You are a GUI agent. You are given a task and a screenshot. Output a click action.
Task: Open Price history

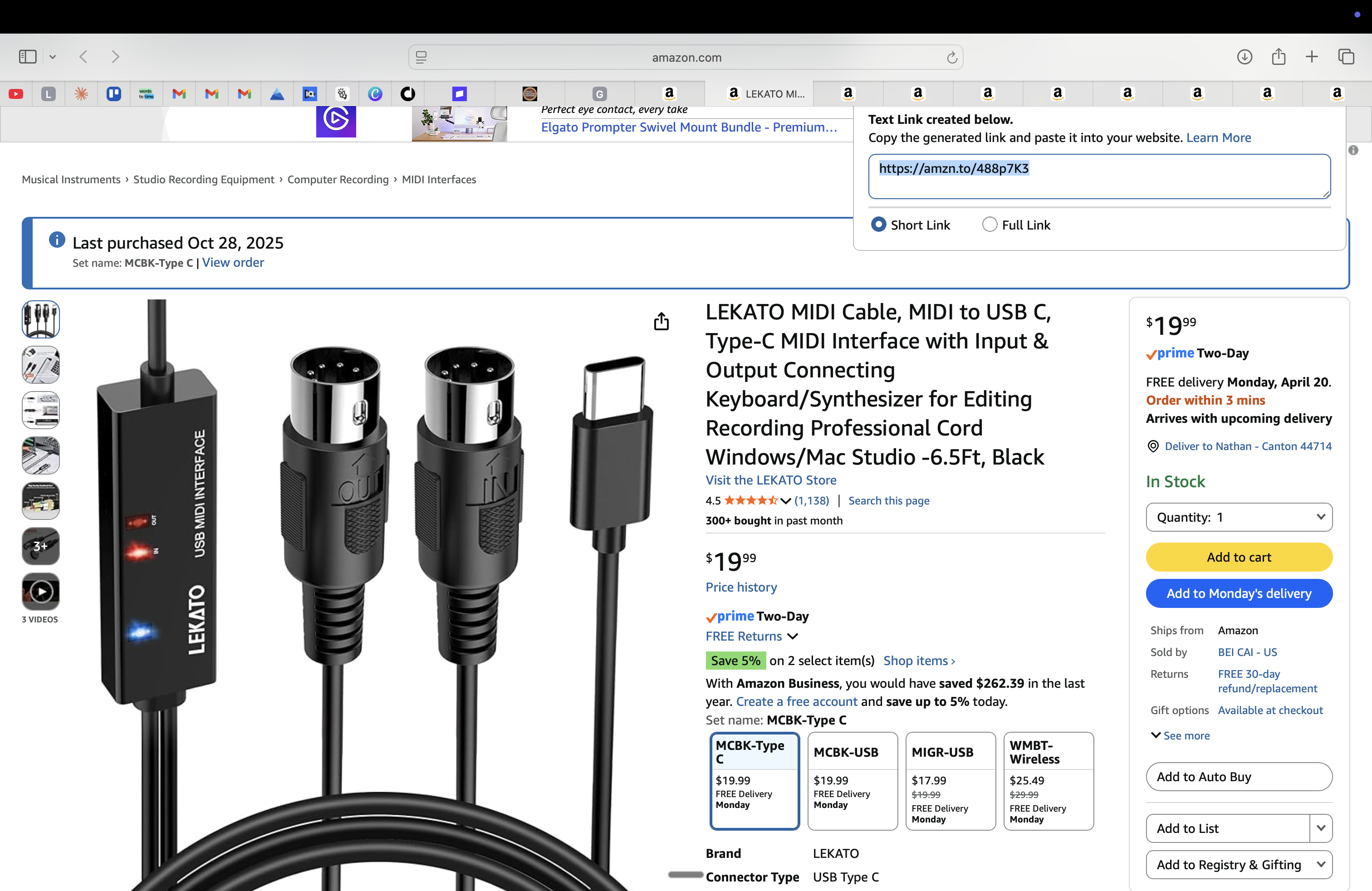741,587
